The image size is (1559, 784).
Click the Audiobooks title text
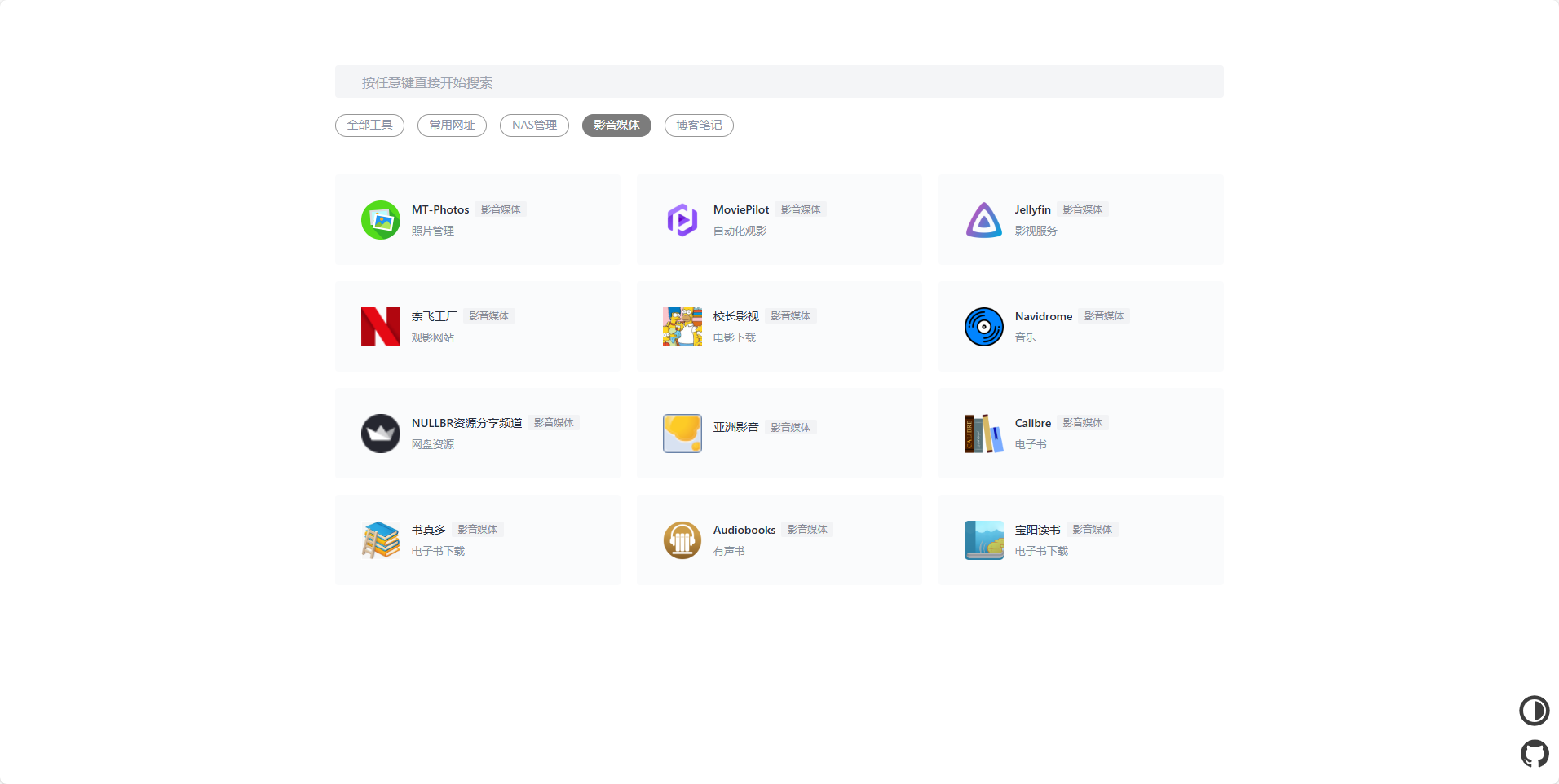coord(744,530)
